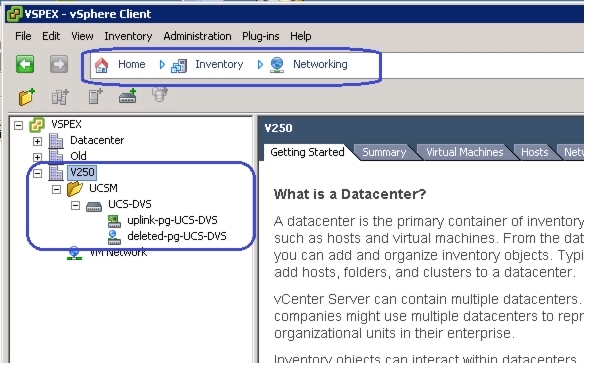The image size is (593, 375).
Task: Open the arrow after Home in breadcrumb
Action: point(162,65)
